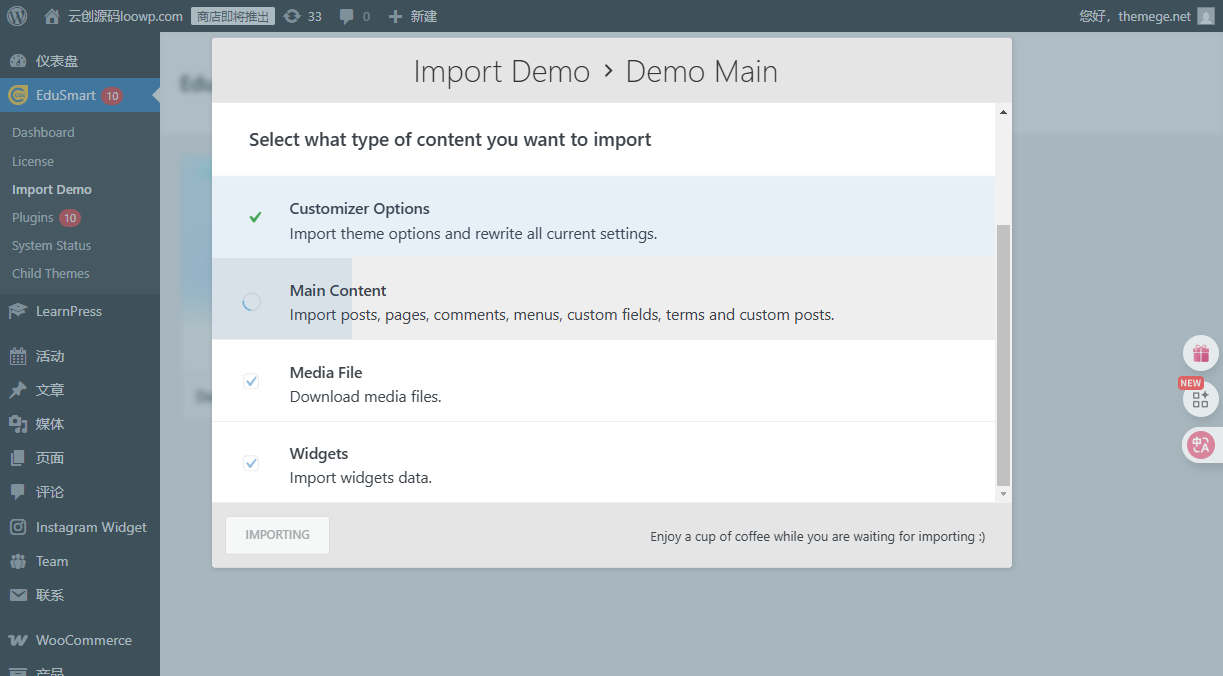Click the modal vertical scrollbar thumb
Screen dimensions: 1223x676
[1003, 355]
